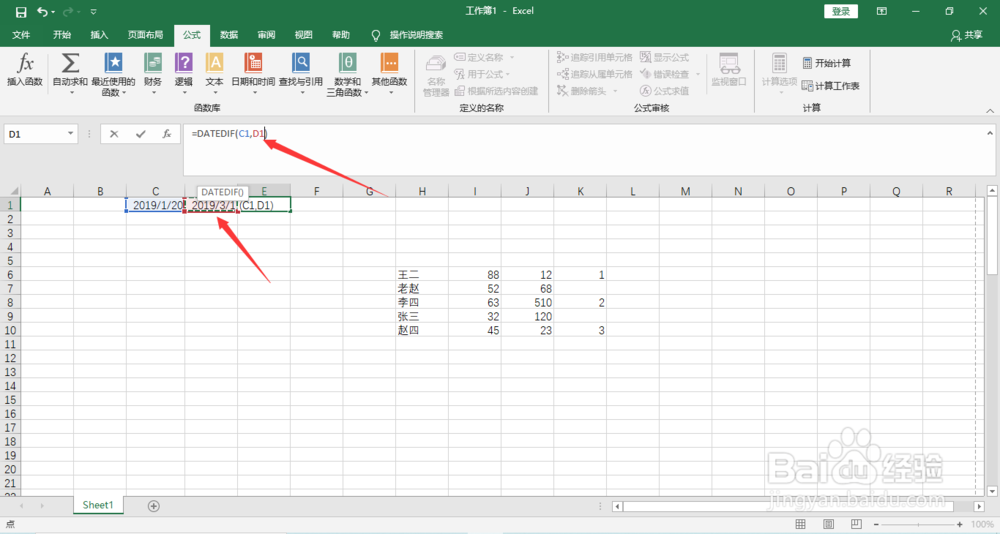Screen dimensions: 1000x534
Task: Open Lookup and Reference (查找与引用) functions
Action: coord(301,73)
